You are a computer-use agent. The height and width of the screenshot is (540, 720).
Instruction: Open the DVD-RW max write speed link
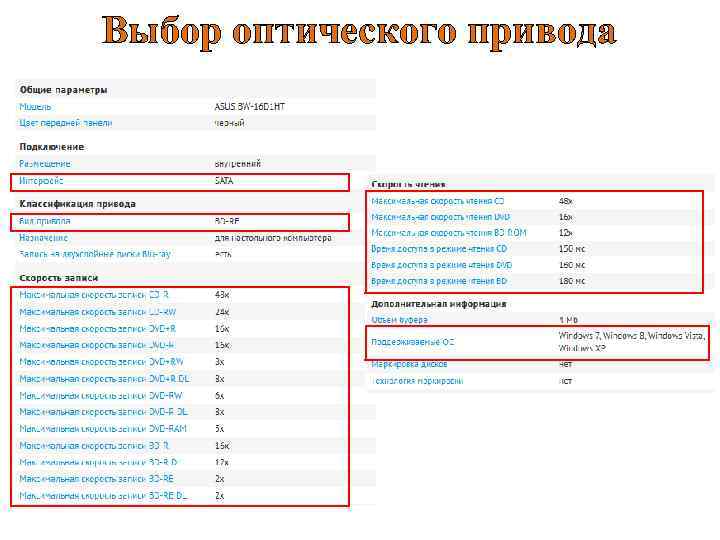pyautogui.click(x=101, y=395)
